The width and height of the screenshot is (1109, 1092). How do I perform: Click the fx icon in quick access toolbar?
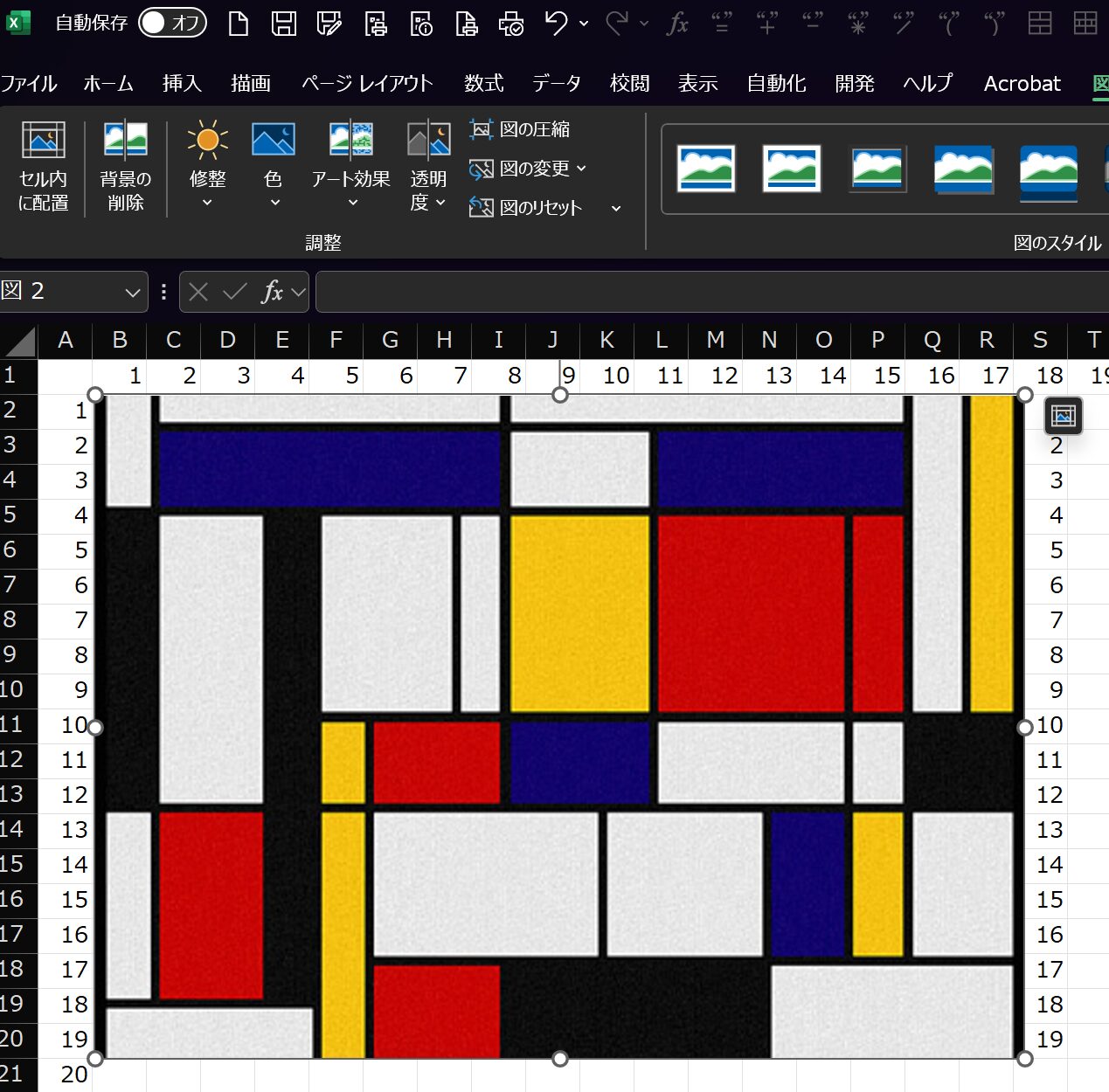pos(677,24)
